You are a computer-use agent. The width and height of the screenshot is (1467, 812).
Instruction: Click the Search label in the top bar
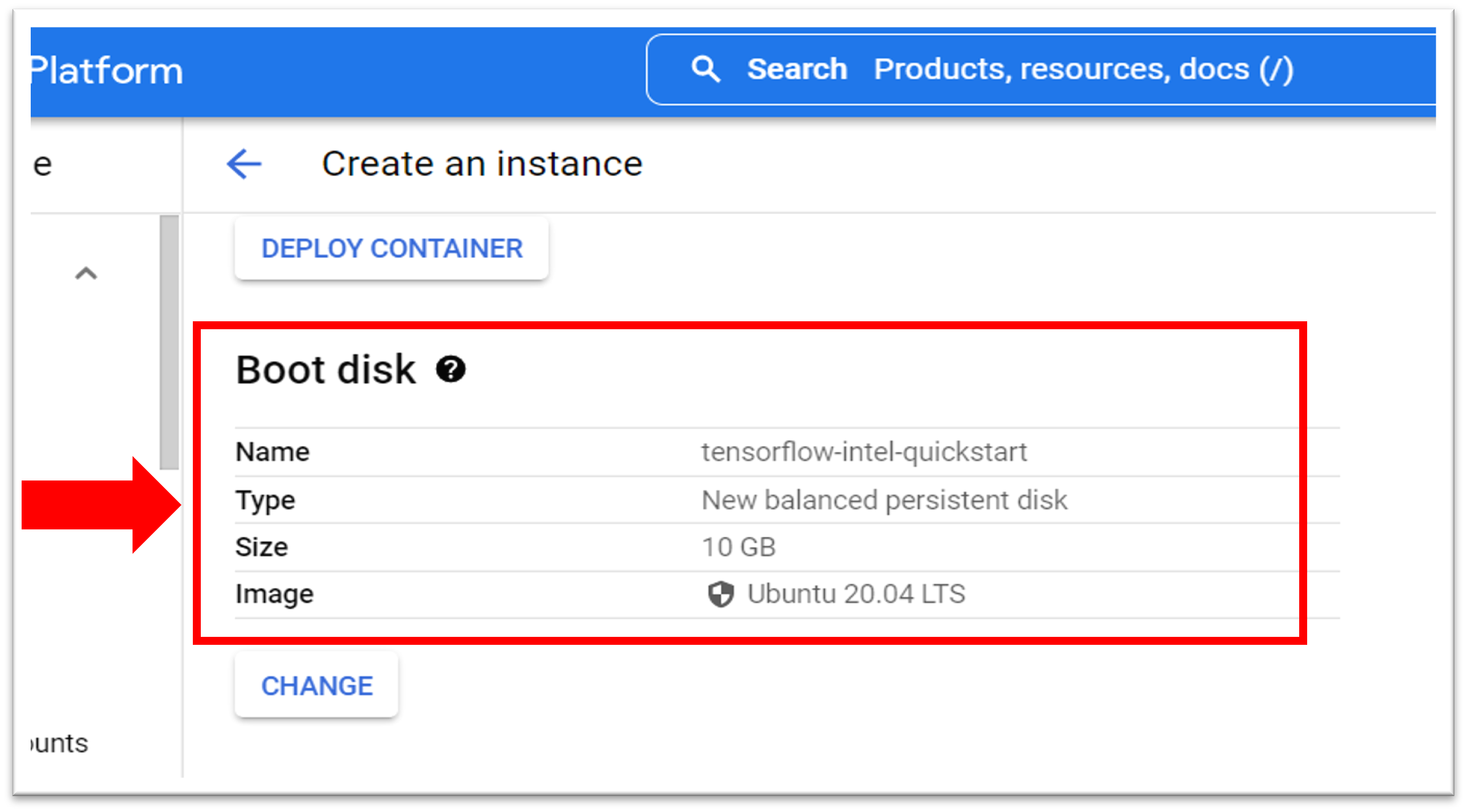tap(797, 69)
